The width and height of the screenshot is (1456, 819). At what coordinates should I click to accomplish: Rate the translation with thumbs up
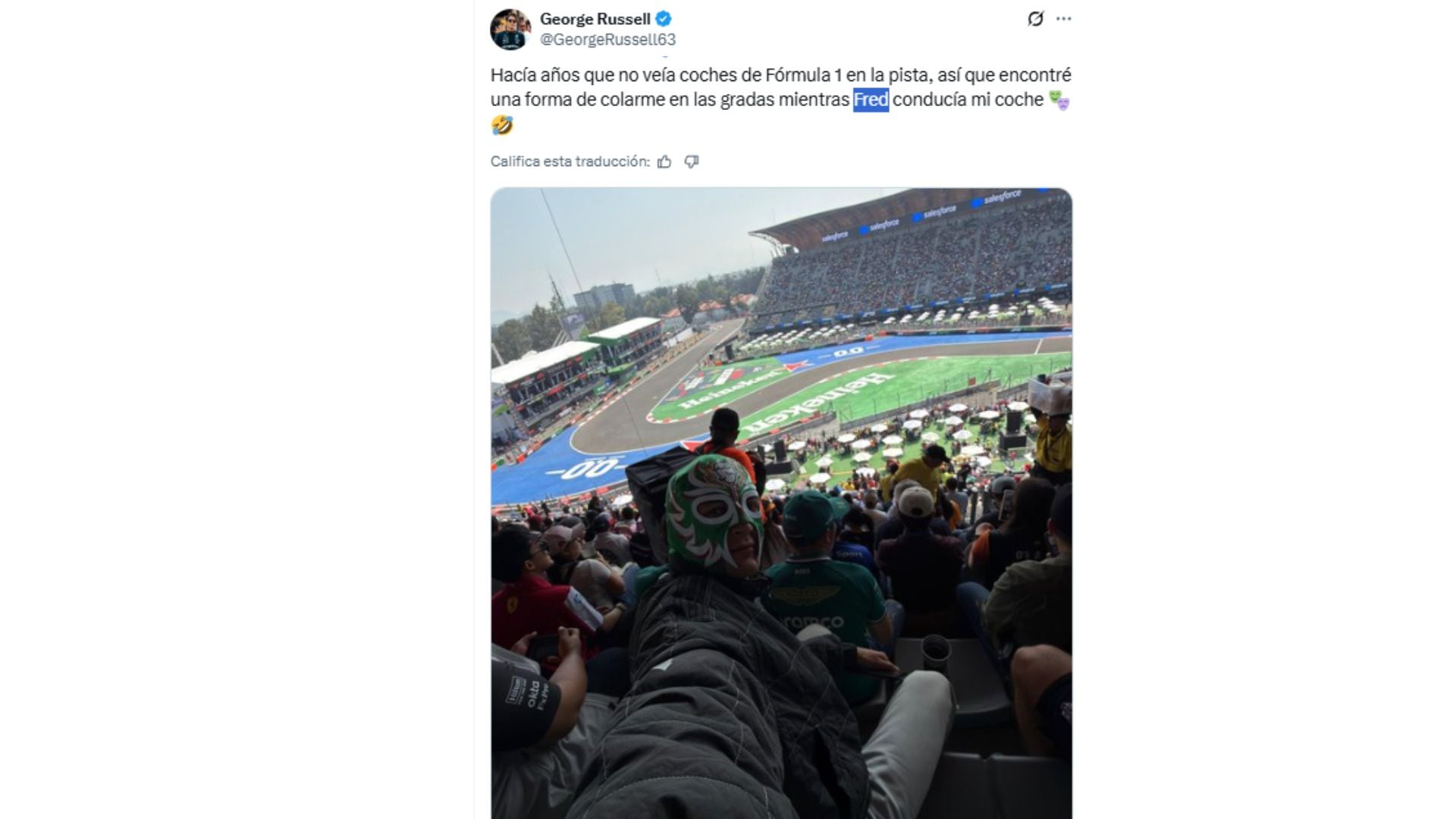[664, 162]
